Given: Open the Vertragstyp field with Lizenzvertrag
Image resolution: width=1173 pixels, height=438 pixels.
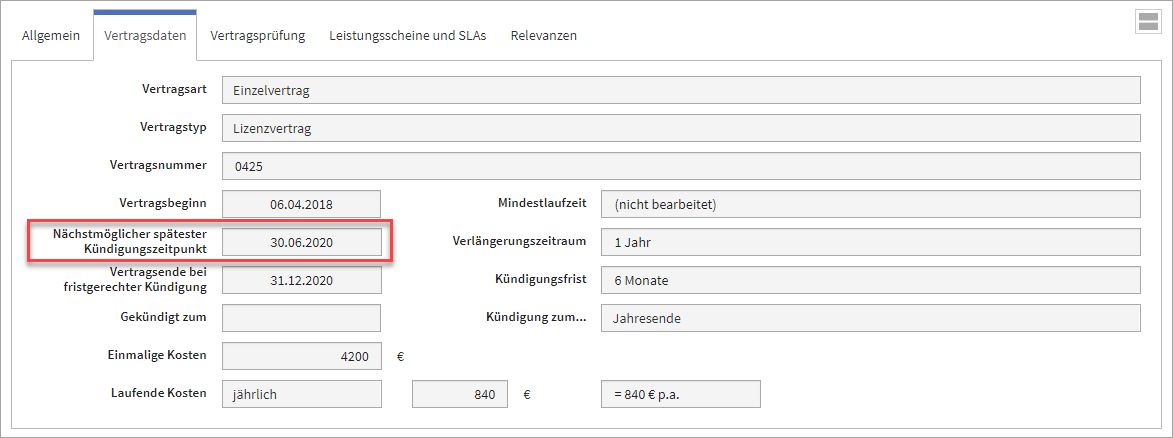Looking at the screenshot, I should [x=680, y=128].
